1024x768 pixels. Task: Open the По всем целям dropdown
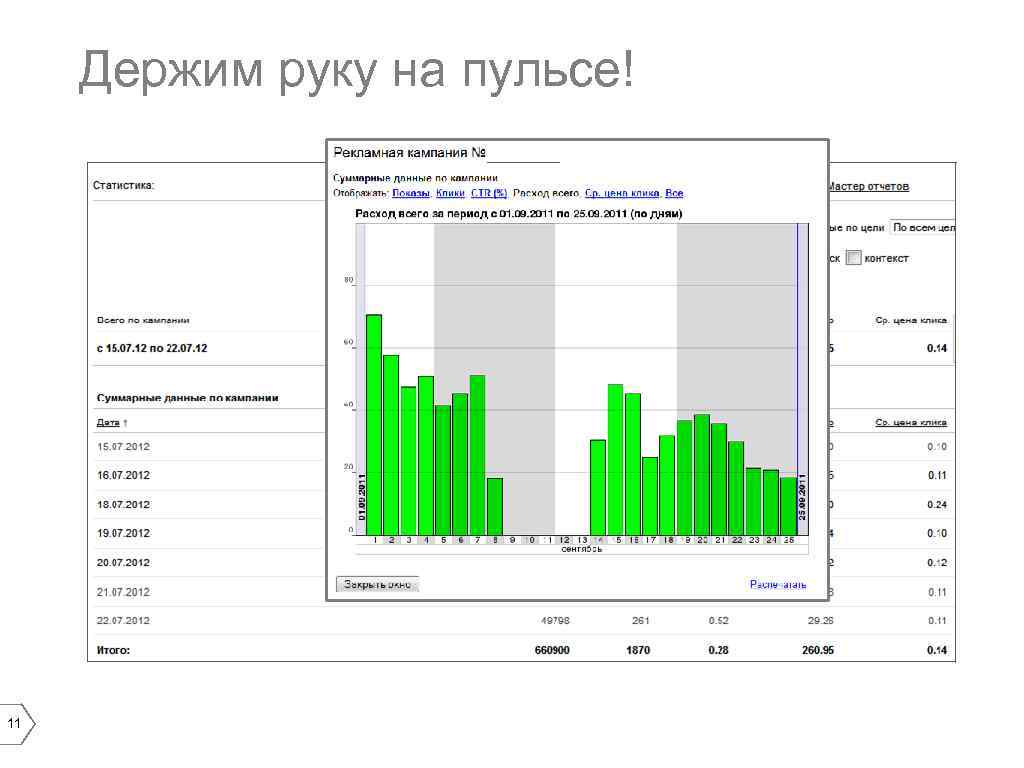pos(923,228)
